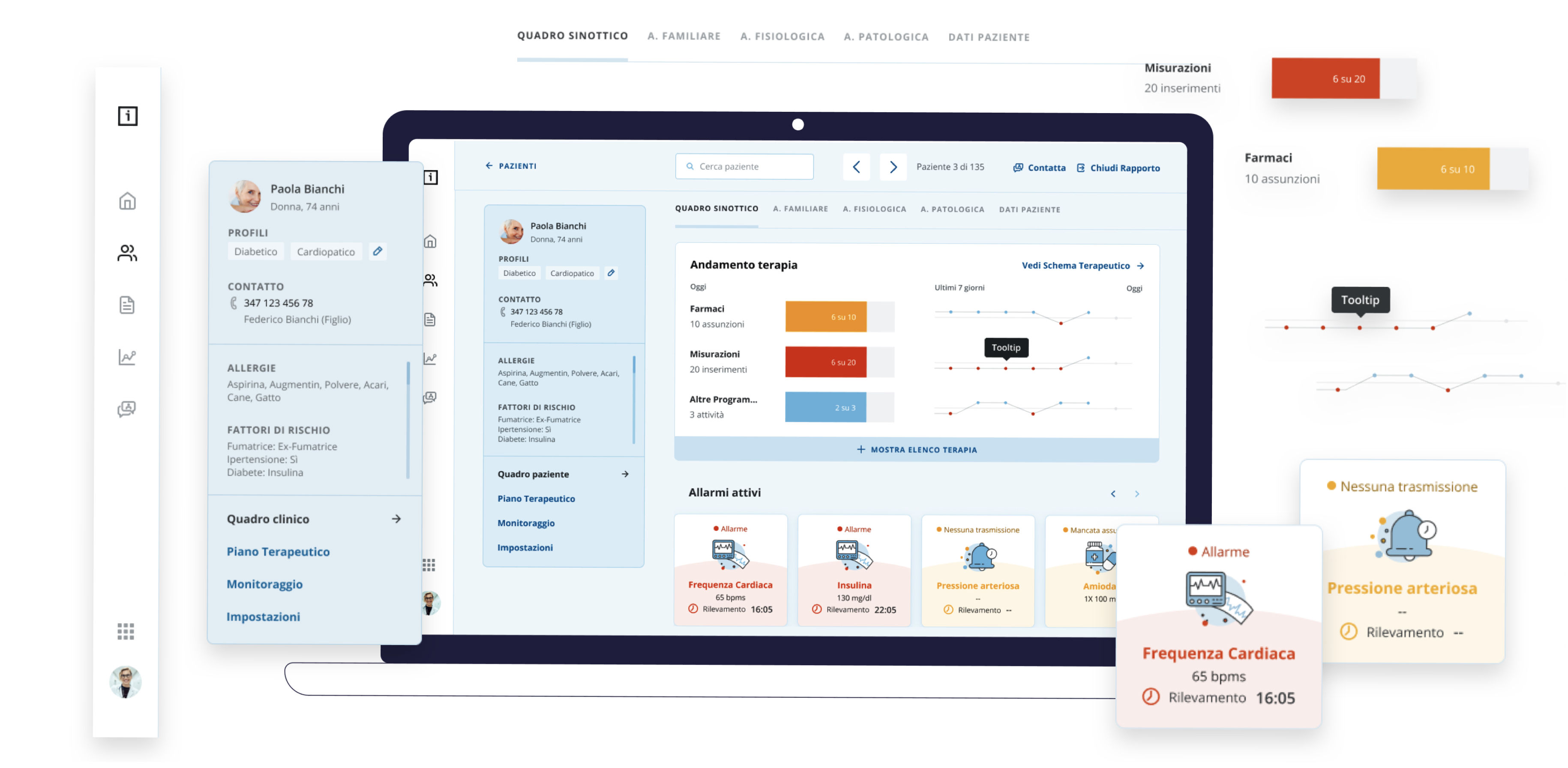Open documents icon in large sidebar

126,304
